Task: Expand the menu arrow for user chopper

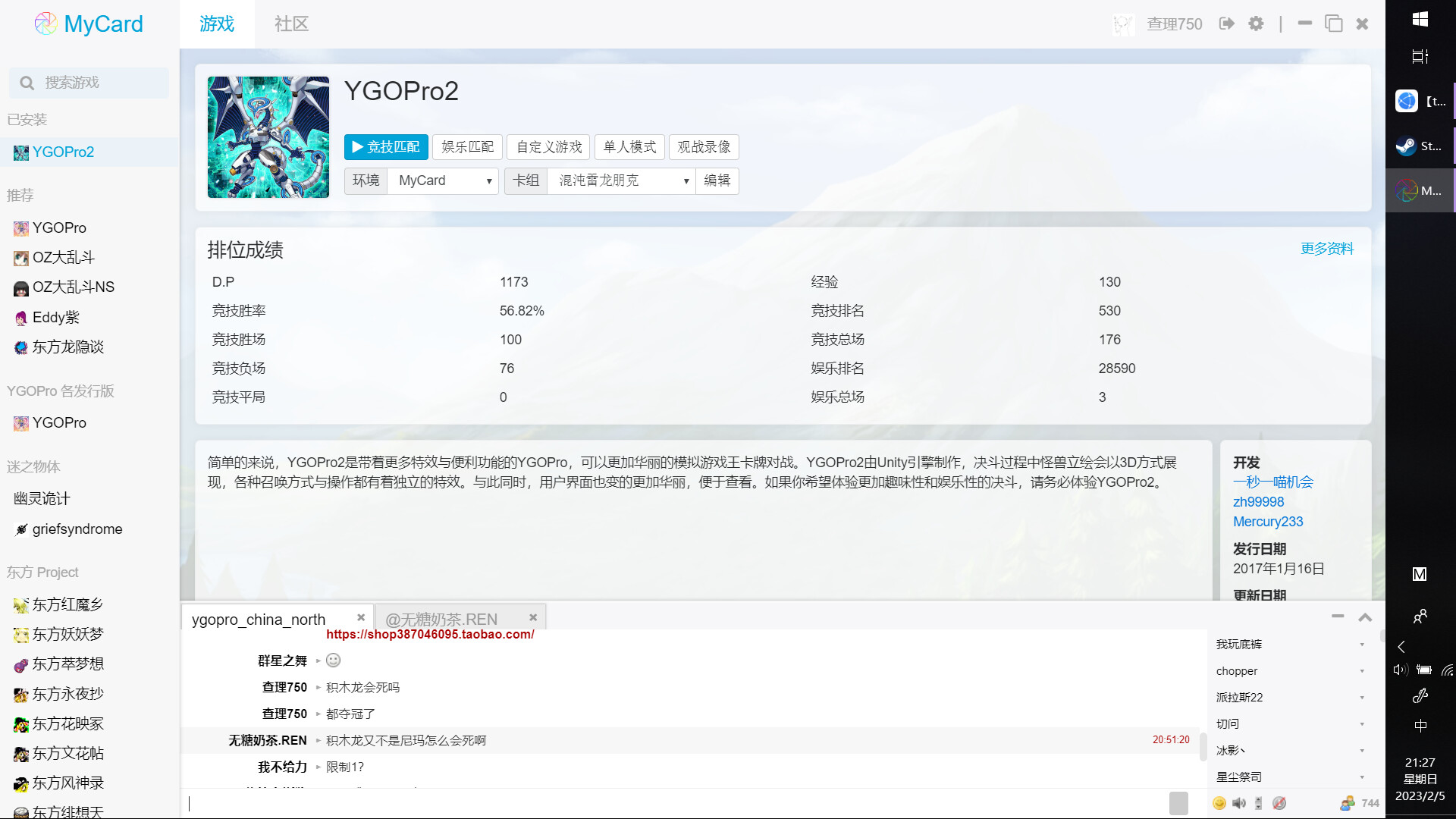Action: click(1362, 671)
